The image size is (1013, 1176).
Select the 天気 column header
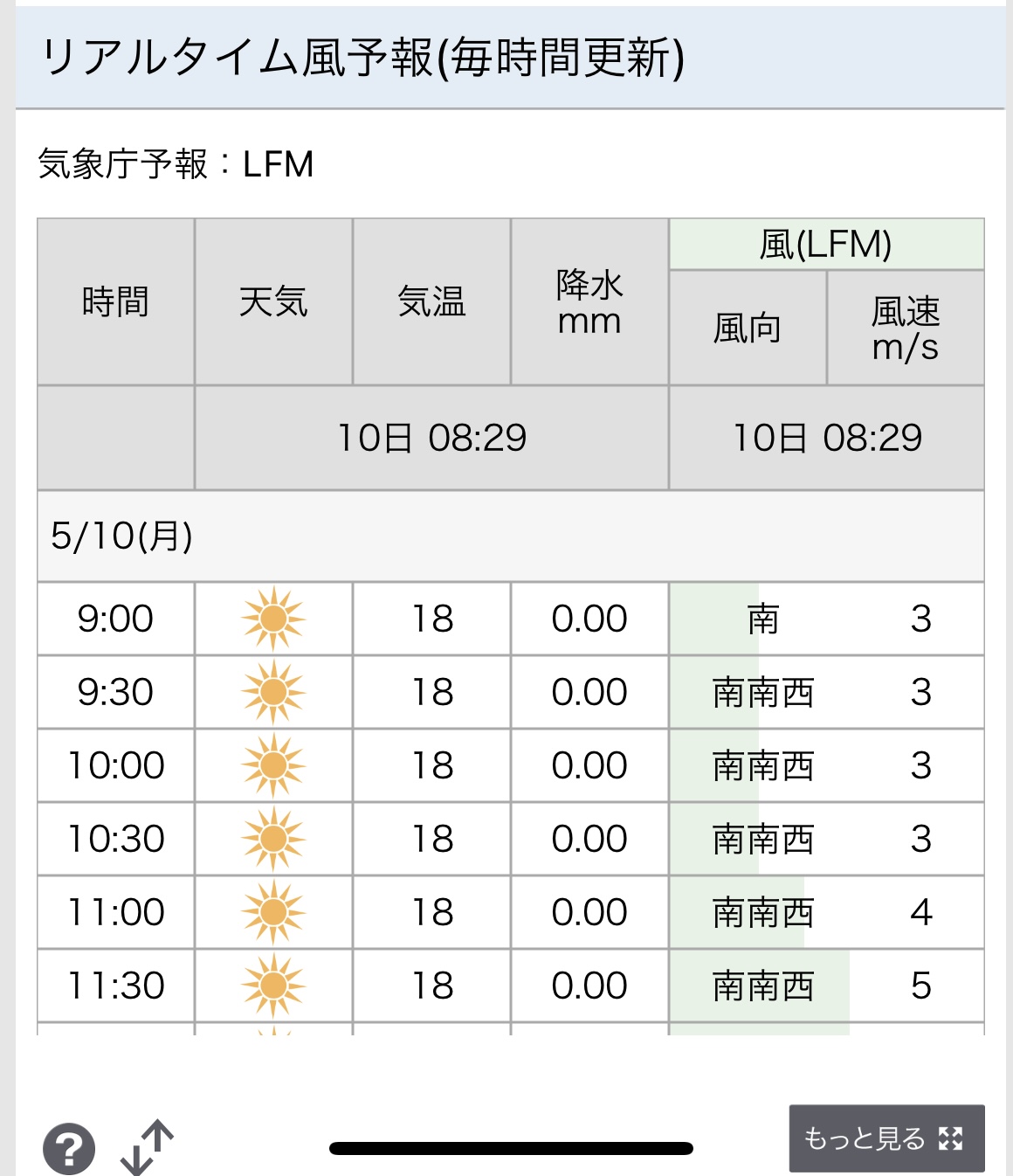point(273,301)
